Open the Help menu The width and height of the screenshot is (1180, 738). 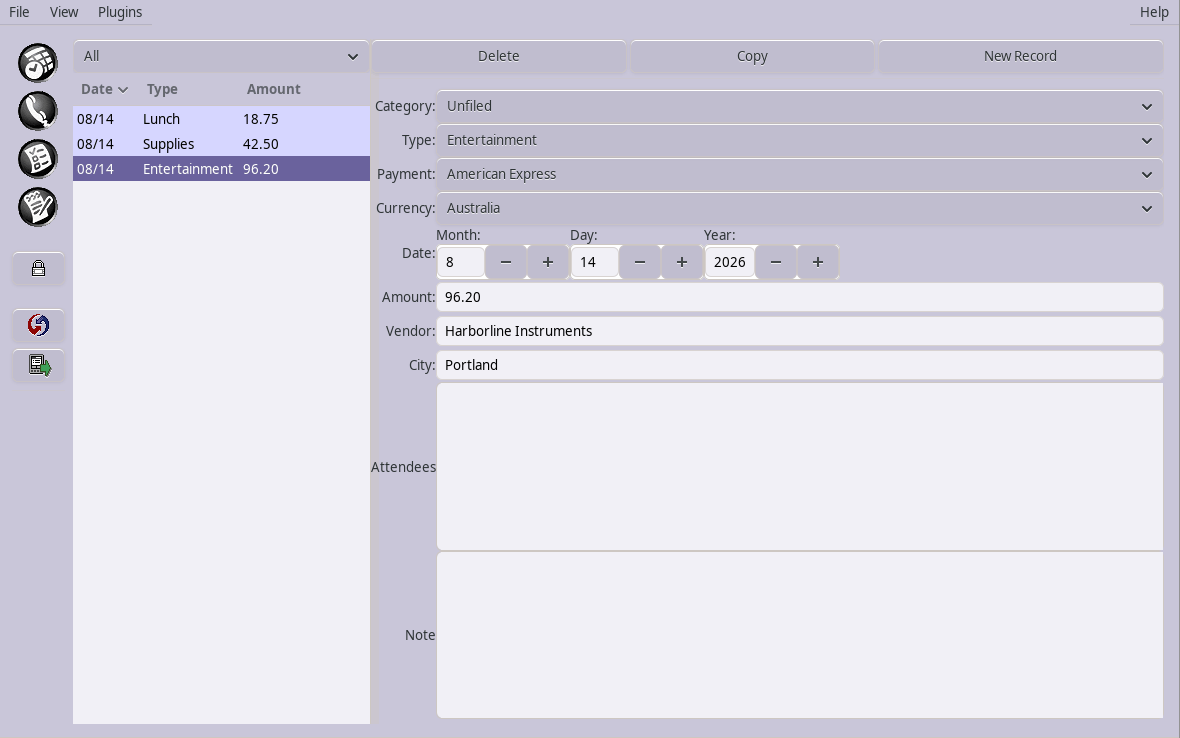(1154, 12)
